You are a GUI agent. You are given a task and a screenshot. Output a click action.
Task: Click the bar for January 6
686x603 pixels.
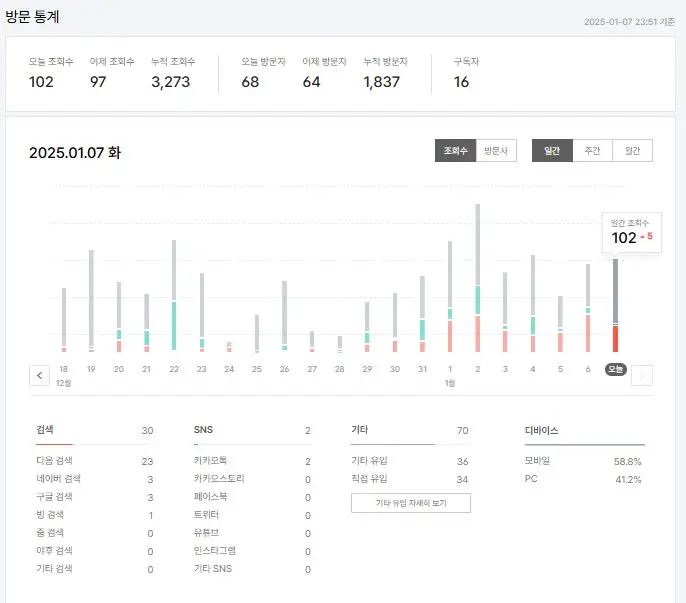pos(588,308)
